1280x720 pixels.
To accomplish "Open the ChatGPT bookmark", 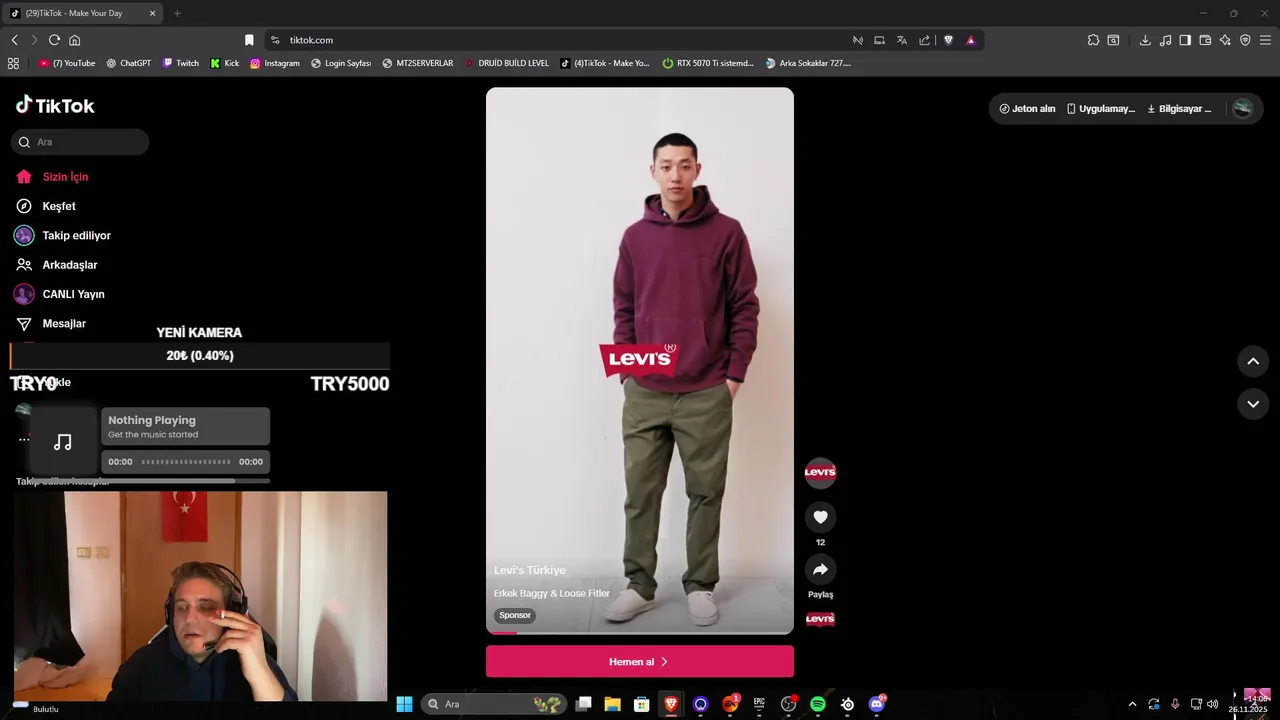I will pos(129,63).
